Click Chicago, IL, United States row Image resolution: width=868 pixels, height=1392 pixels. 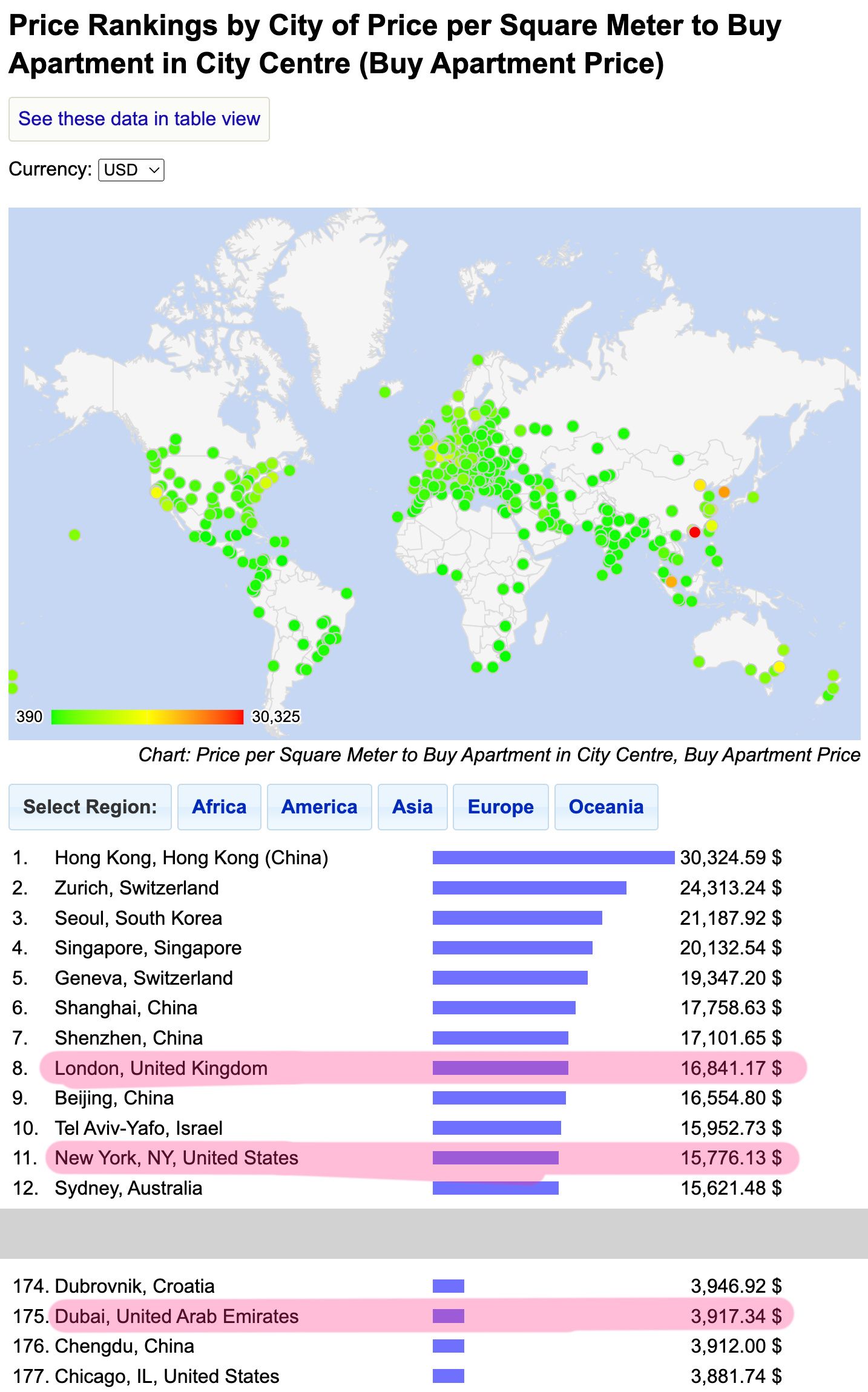pyautogui.click(x=397, y=1376)
